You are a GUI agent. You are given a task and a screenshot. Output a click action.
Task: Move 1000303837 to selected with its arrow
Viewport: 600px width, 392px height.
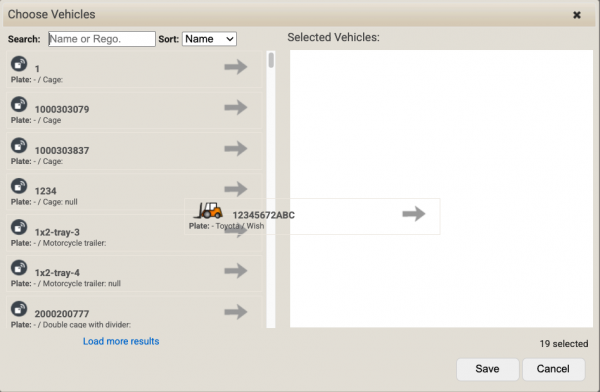coord(236,149)
